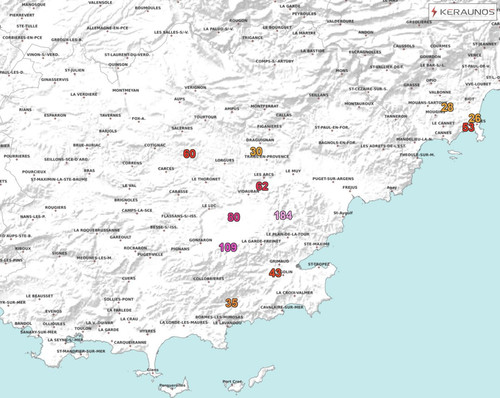The height and width of the screenshot is (398, 500).
Task: Select the LE LUC label
Action: coord(209,206)
